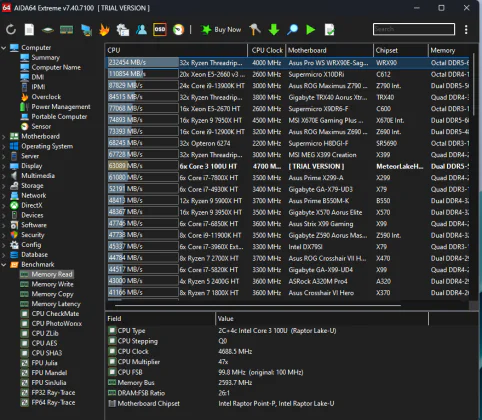
Task: Launch the Disk Benchmark icon
Action: 48,30
